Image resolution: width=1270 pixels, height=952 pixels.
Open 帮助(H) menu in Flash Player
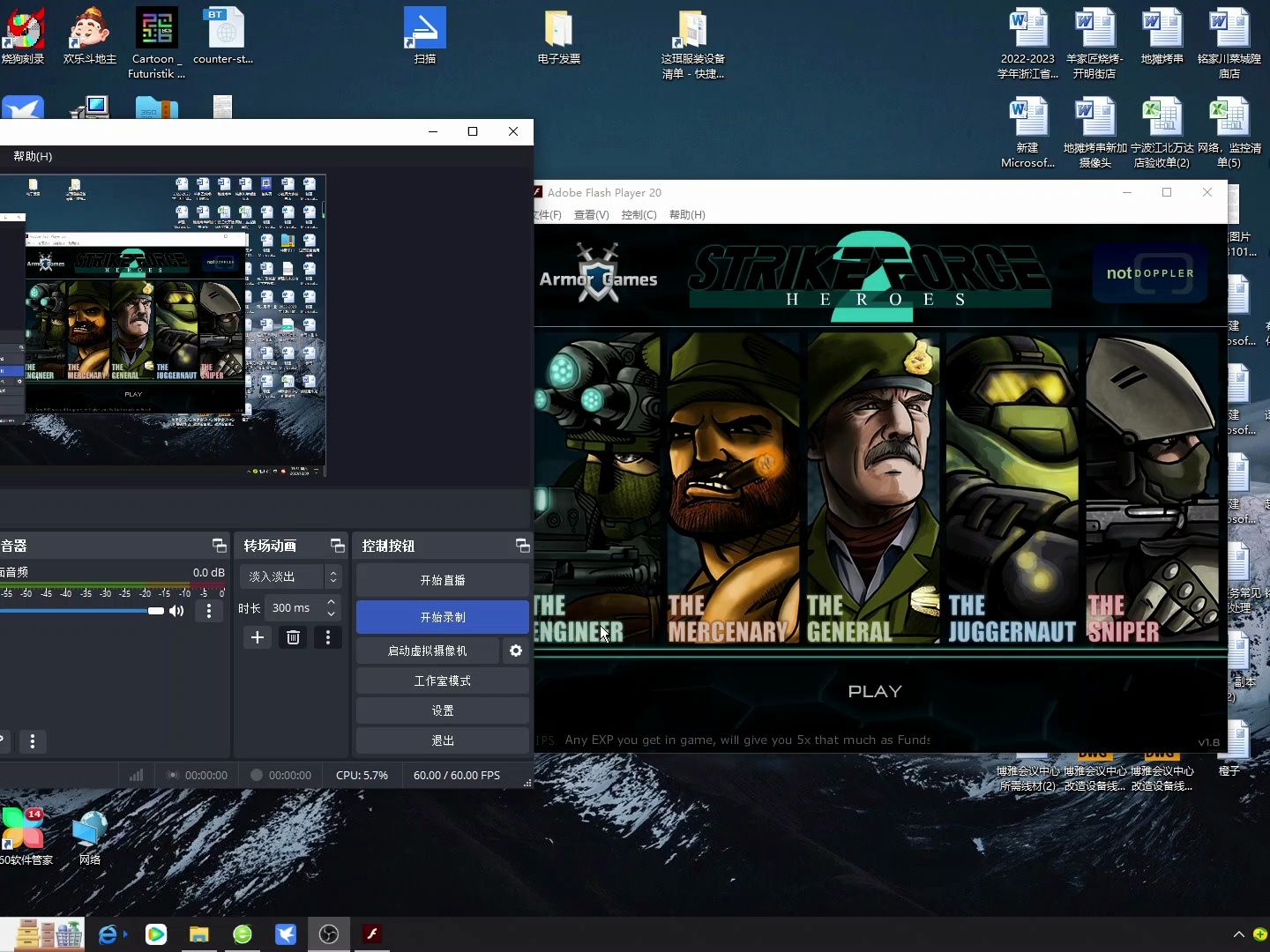[x=687, y=215]
